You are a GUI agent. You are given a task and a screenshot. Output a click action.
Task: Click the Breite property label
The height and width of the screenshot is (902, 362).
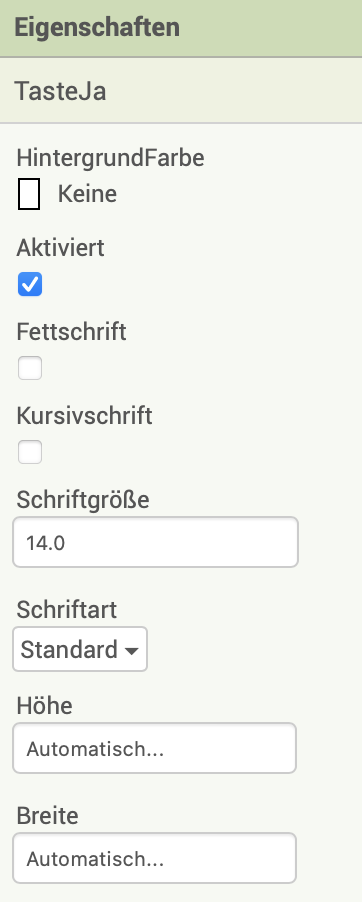47,816
